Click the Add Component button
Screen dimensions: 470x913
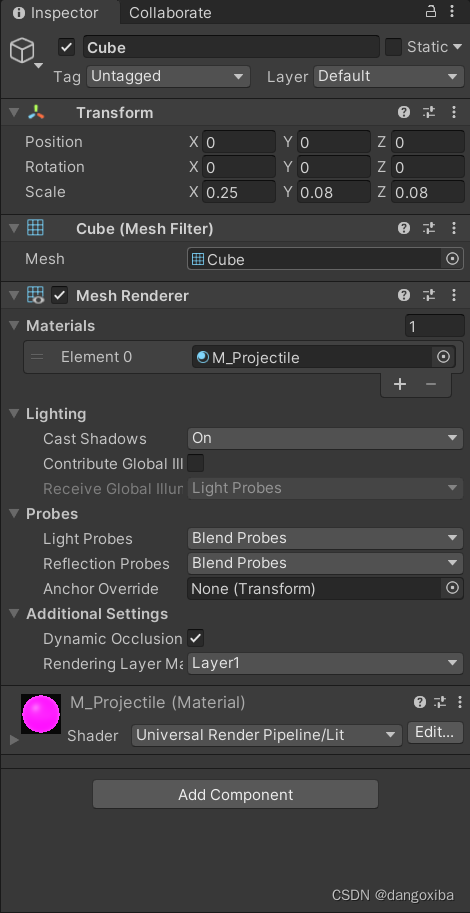(235, 794)
